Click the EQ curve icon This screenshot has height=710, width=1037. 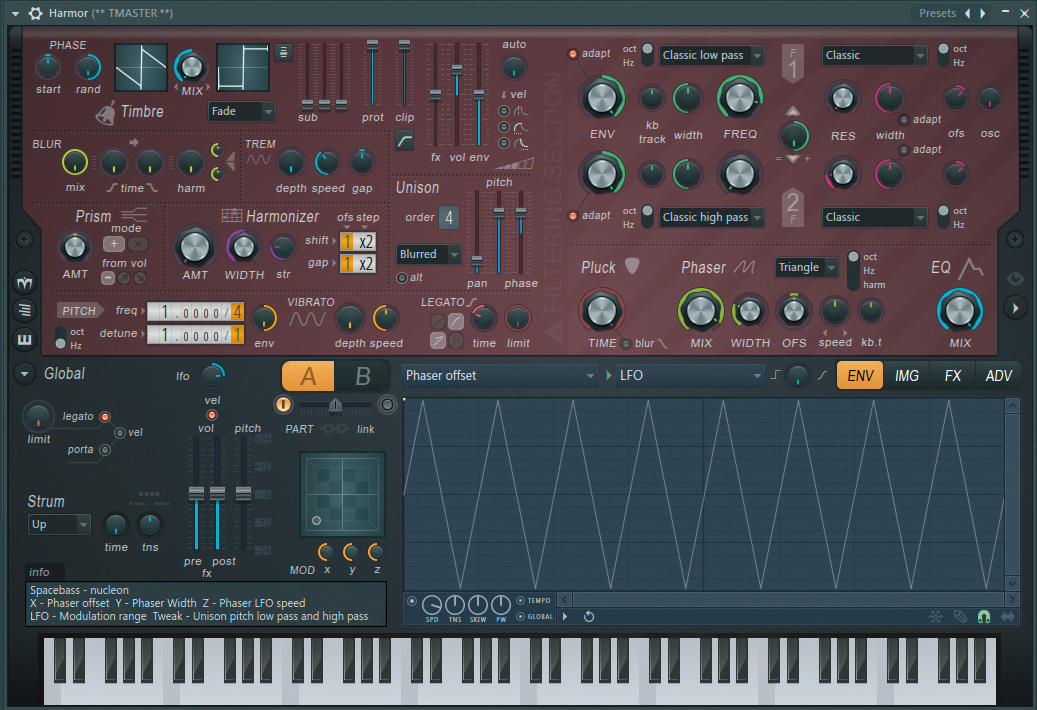pyautogui.click(x=971, y=267)
